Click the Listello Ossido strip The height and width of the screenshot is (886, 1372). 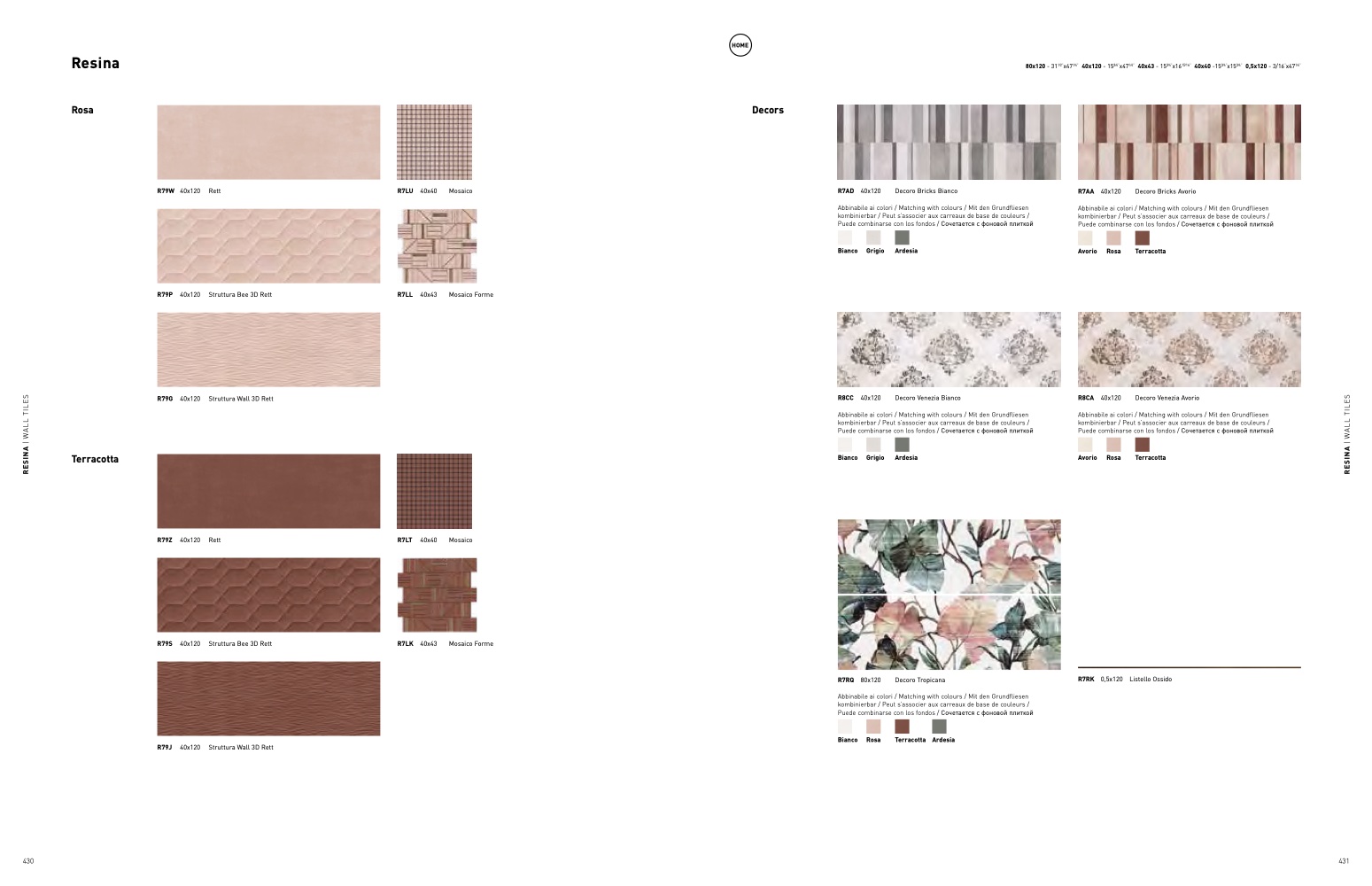(x=1189, y=667)
